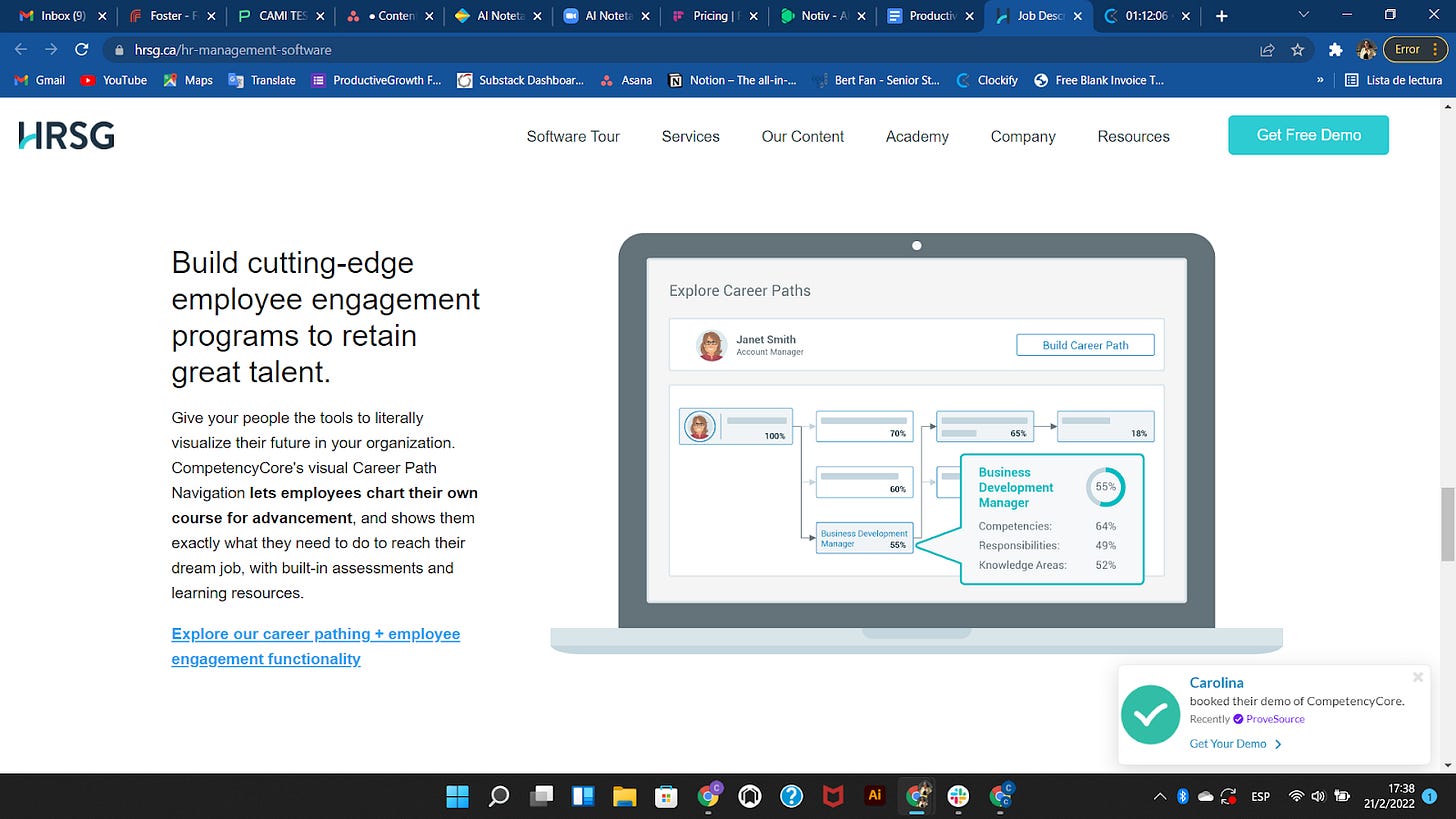This screenshot has height=819, width=1456.
Task: Click the Business Development Manager 55% node
Action: [864, 538]
